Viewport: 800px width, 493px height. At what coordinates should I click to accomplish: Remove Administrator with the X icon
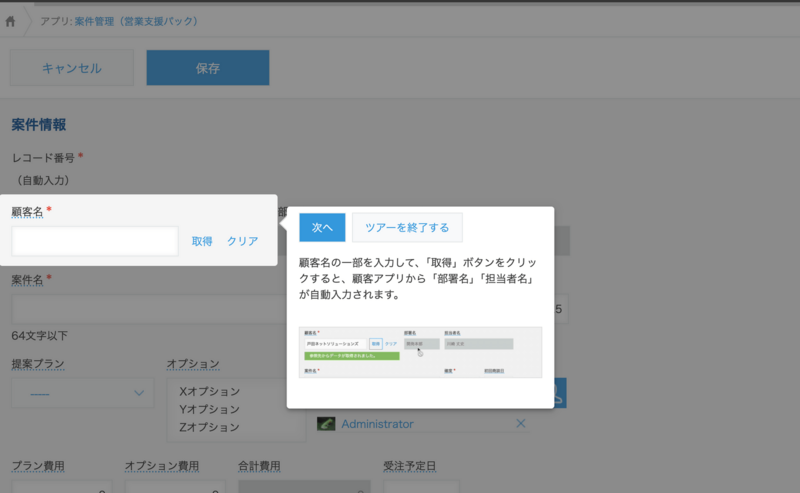[520, 424]
